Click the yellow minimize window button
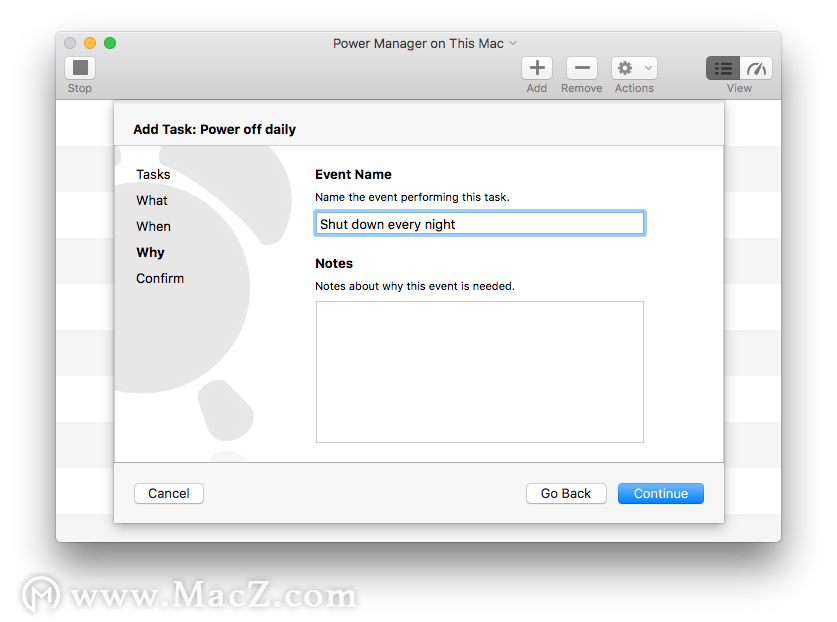Viewport: 837px width, 622px height. (90, 43)
